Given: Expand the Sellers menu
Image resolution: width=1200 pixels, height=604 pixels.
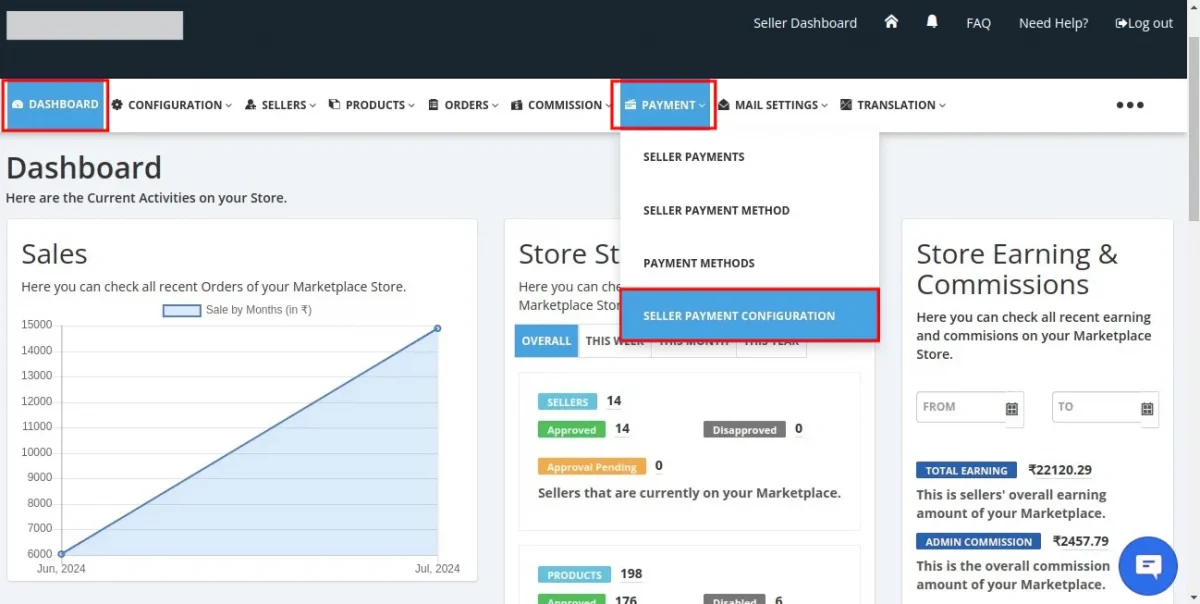Looking at the screenshot, I should pyautogui.click(x=281, y=105).
